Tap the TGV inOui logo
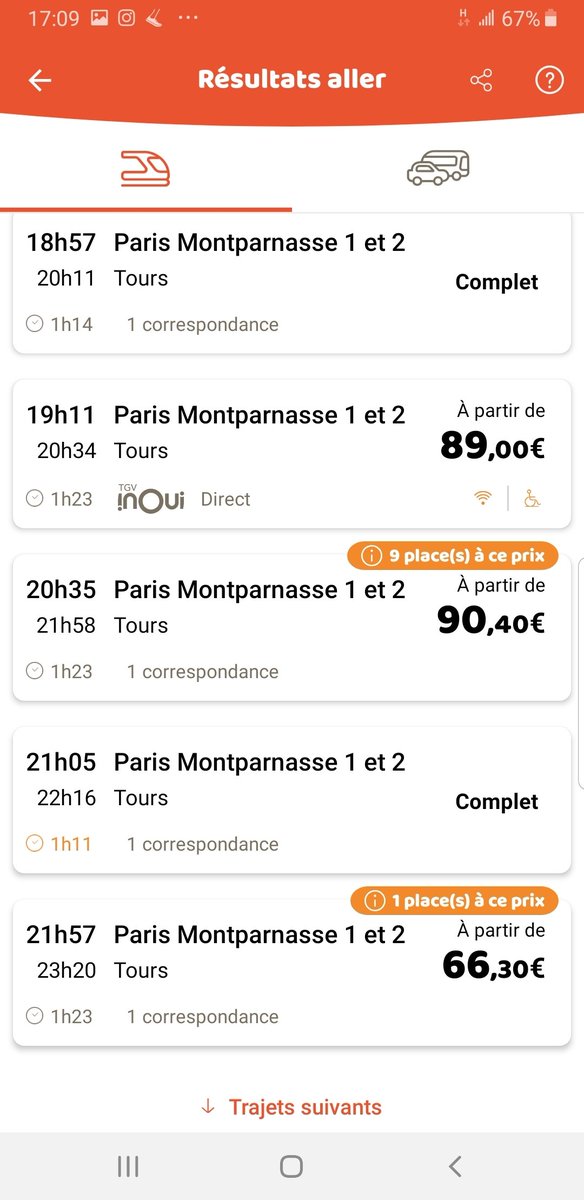 tap(151, 497)
